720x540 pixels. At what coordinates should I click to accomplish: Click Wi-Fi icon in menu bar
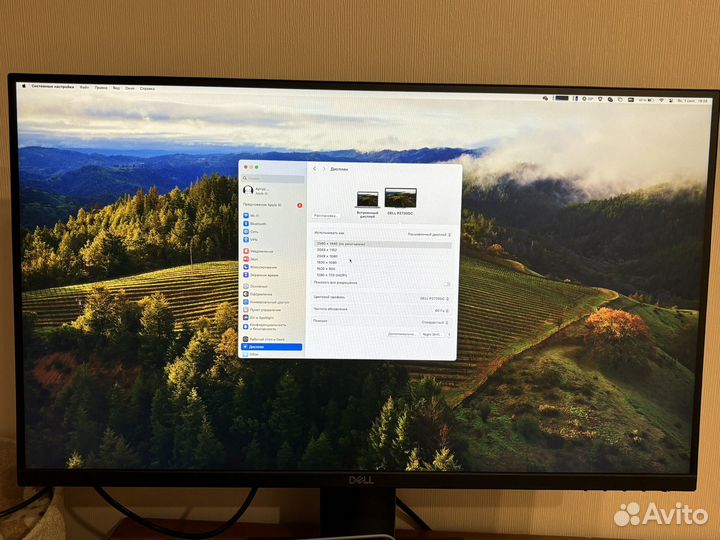[662, 100]
